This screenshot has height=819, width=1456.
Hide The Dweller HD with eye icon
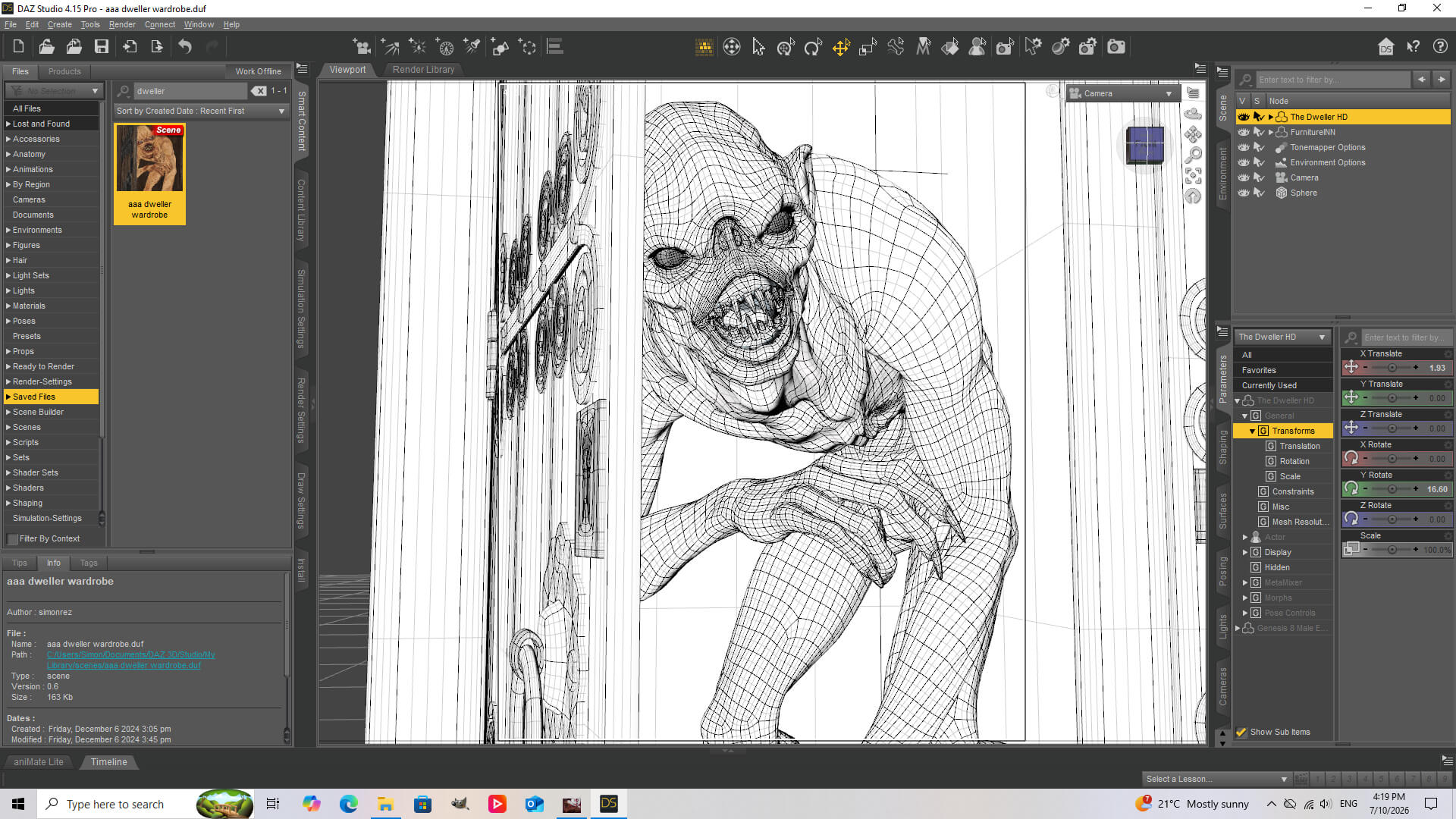(1244, 117)
